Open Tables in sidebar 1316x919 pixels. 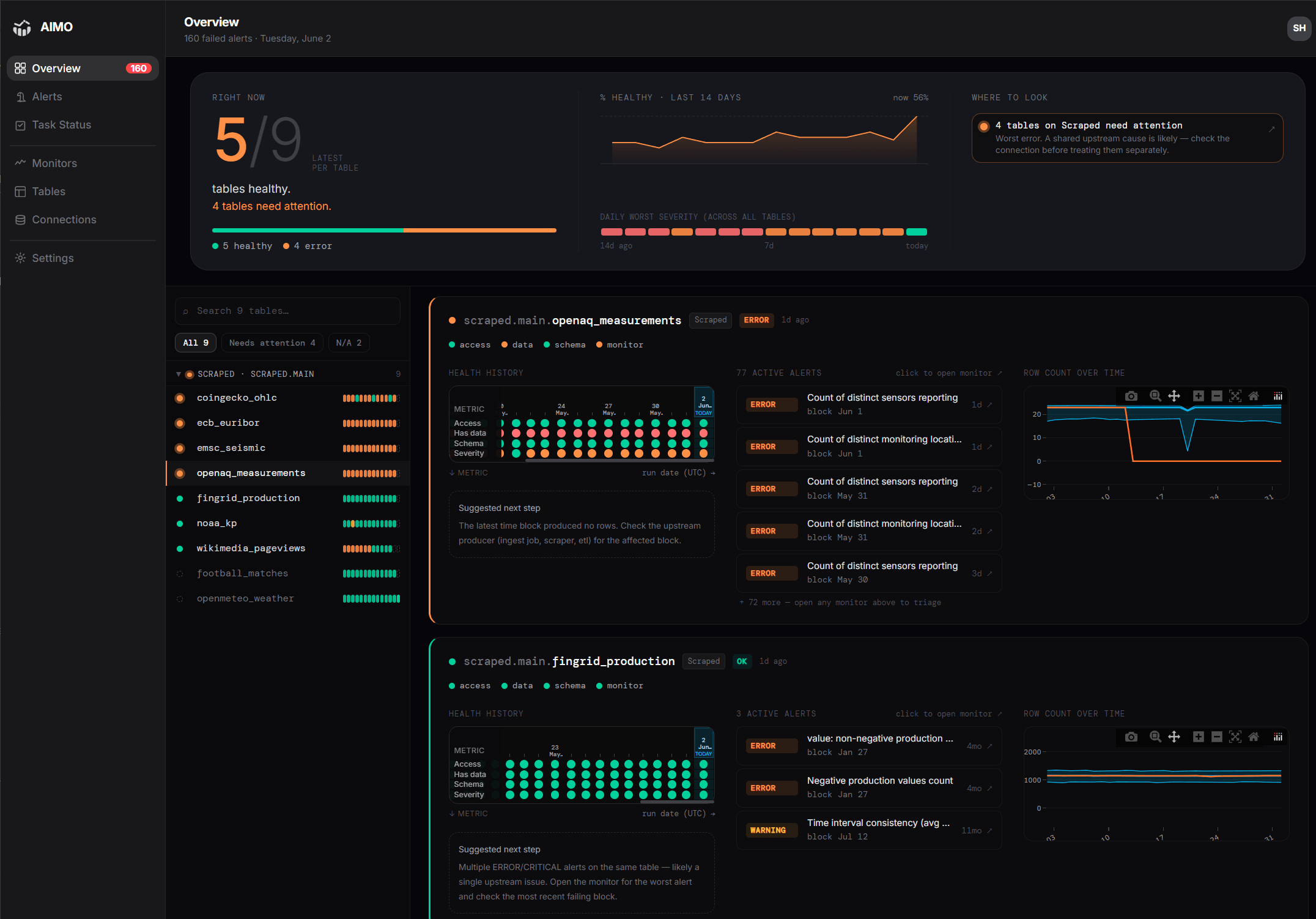83,192
